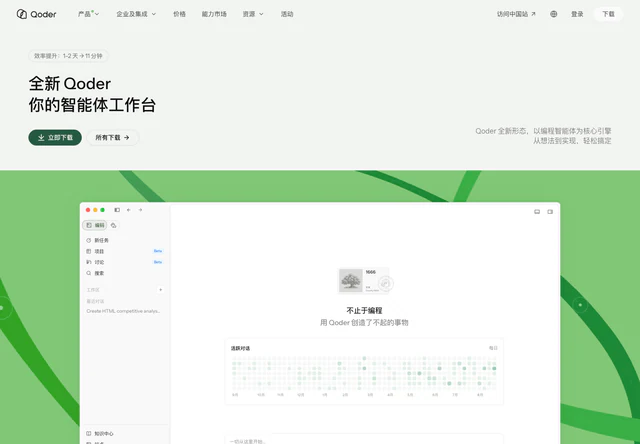This screenshot has width=640, height=444.
Task: Click the left panel layout icon at app top right
Action: click(537, 211)
